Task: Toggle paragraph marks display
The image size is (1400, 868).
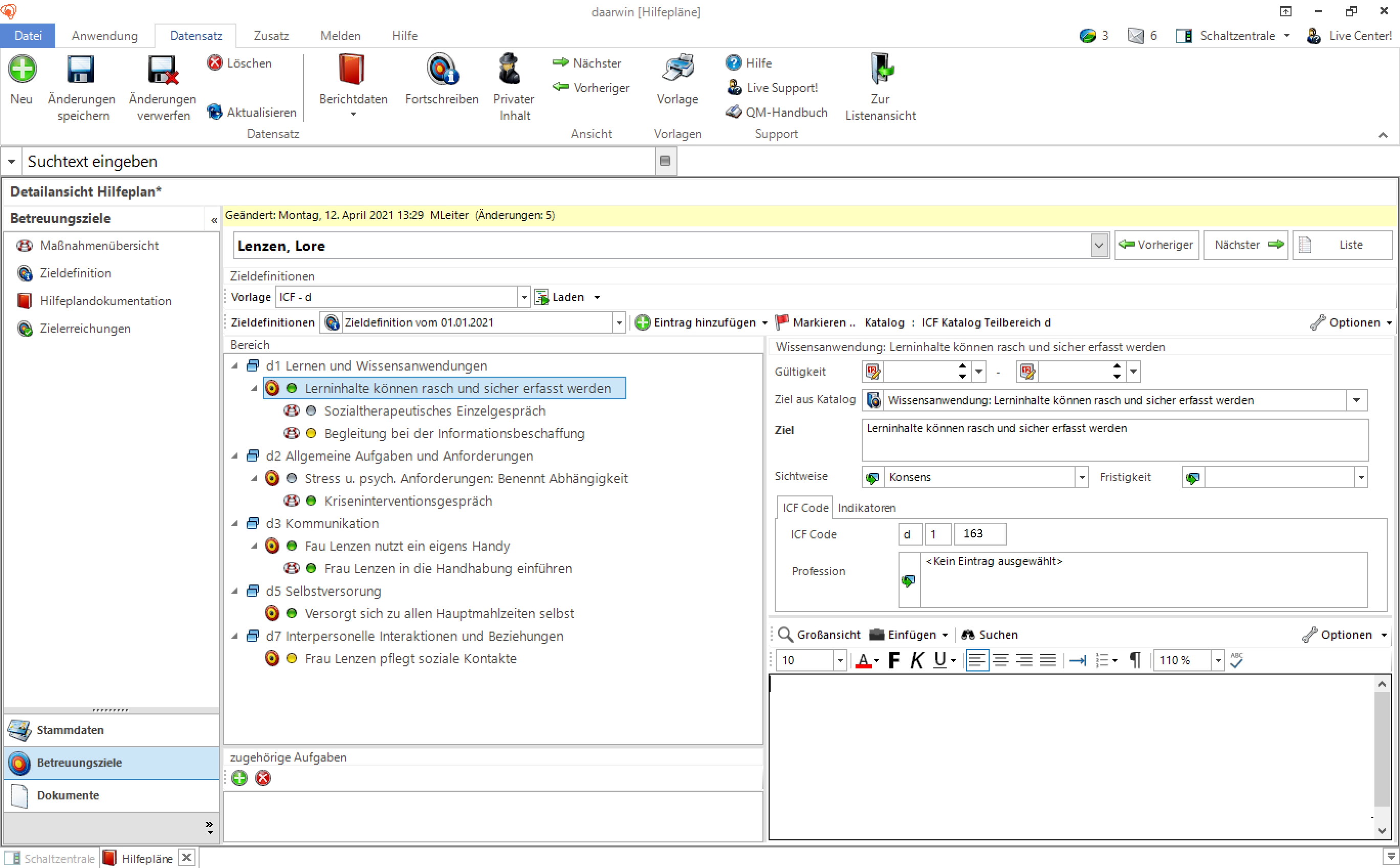Action: click(x=1134, y=660)
